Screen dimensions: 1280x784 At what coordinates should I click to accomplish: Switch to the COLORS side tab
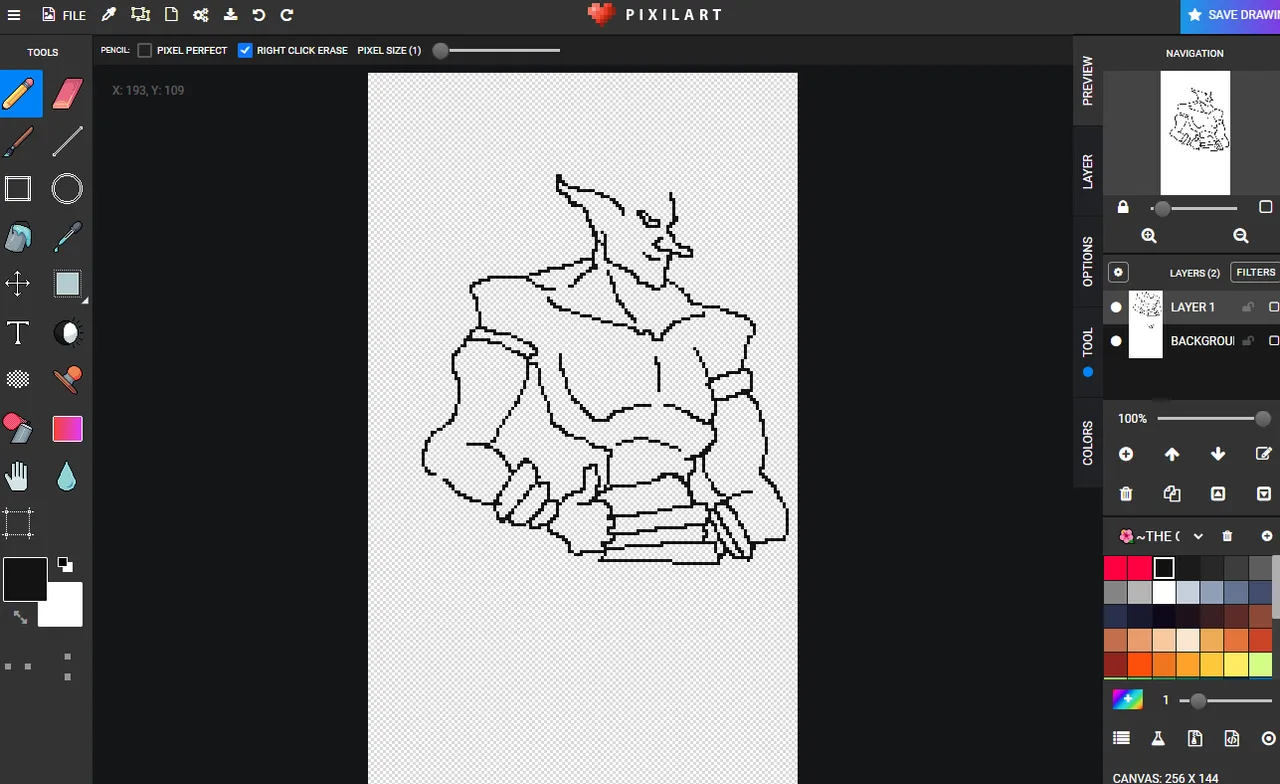pyautogui.click(x=1088, y=442)
